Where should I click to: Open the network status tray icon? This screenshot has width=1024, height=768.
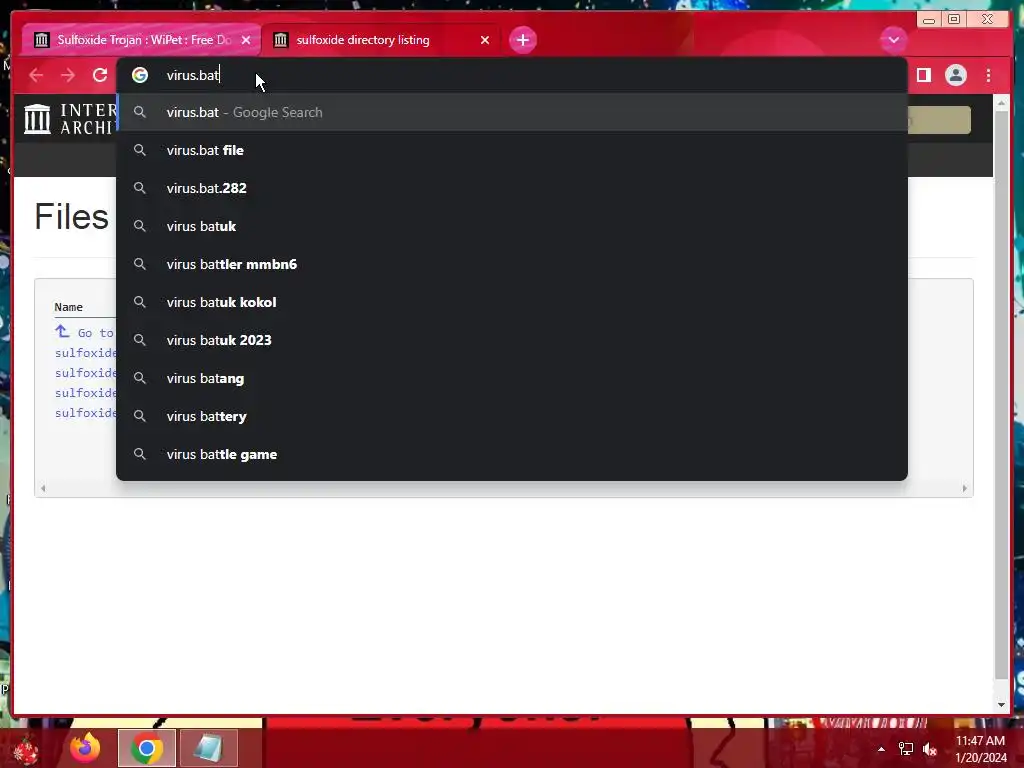[906, 749]
